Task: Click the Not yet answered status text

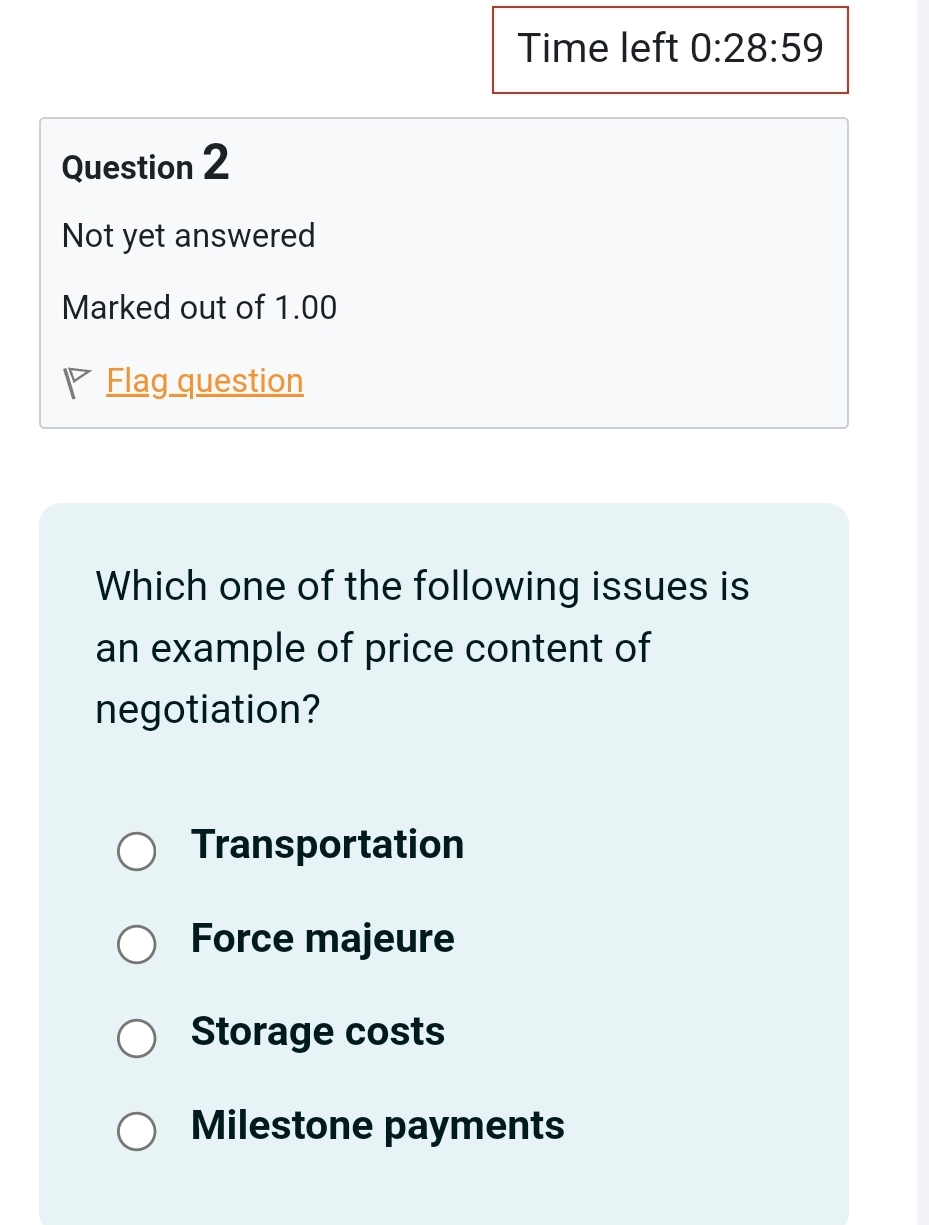Action: (188, 236)
